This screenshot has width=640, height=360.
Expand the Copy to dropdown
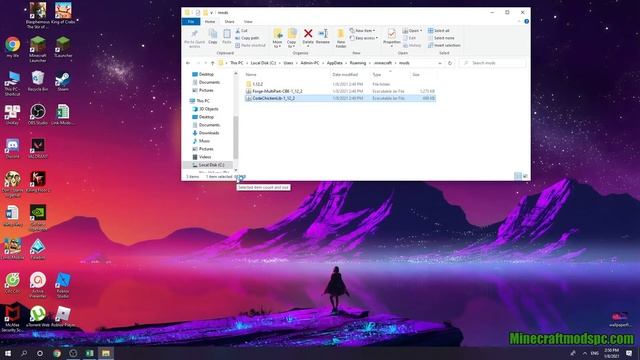(291, 44)
